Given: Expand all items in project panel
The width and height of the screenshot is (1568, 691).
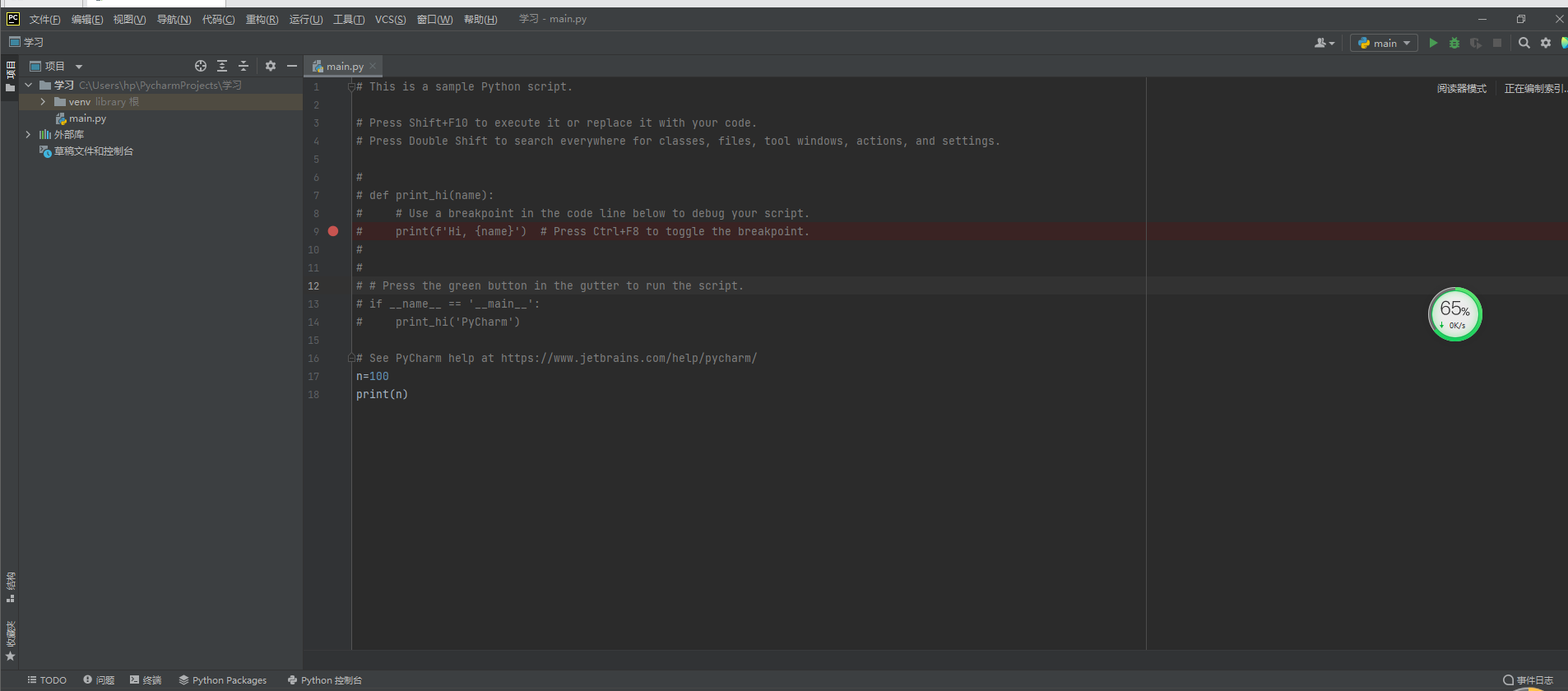Looking at the screenshot, I should pyautogui.click(x=222, y=66).
